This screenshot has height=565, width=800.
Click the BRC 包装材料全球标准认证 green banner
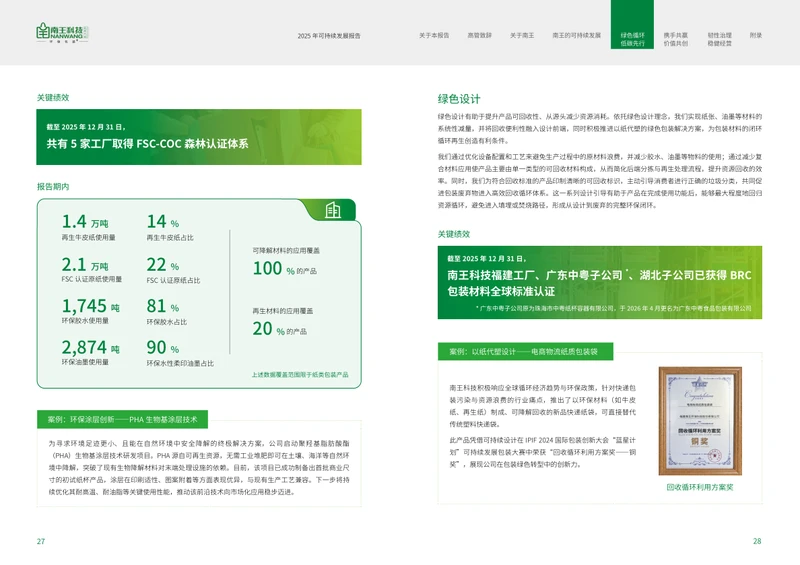pyautogui.click(x=599, y=282)
